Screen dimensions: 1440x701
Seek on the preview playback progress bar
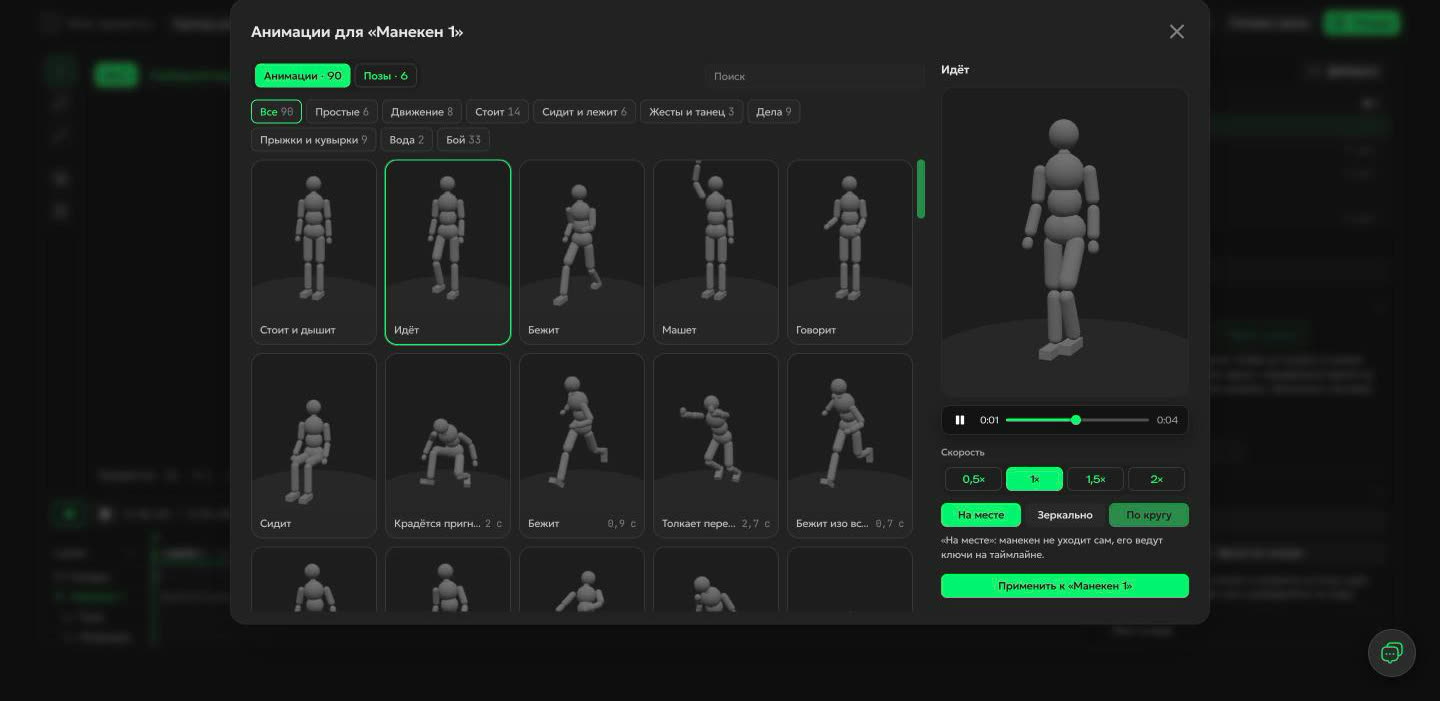coord(1077,420)
